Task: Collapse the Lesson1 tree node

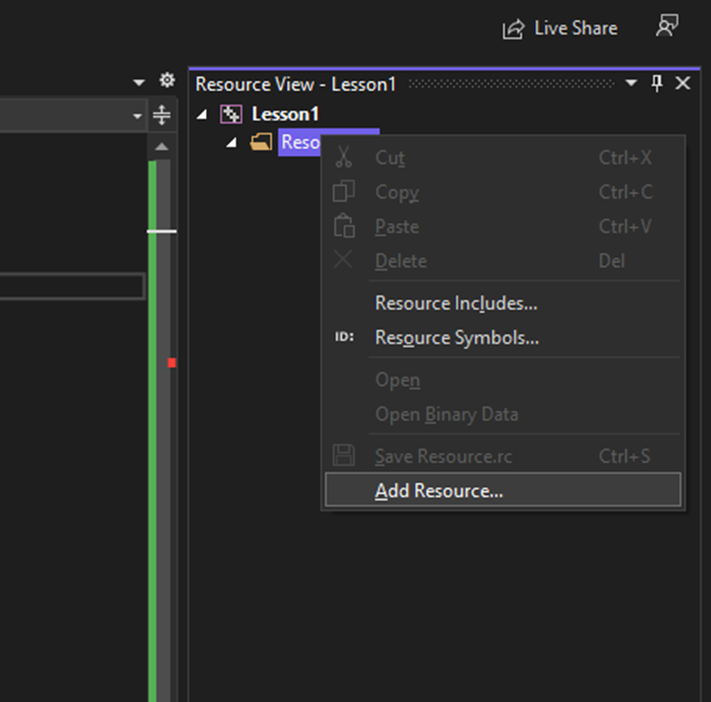Action: 203,114
